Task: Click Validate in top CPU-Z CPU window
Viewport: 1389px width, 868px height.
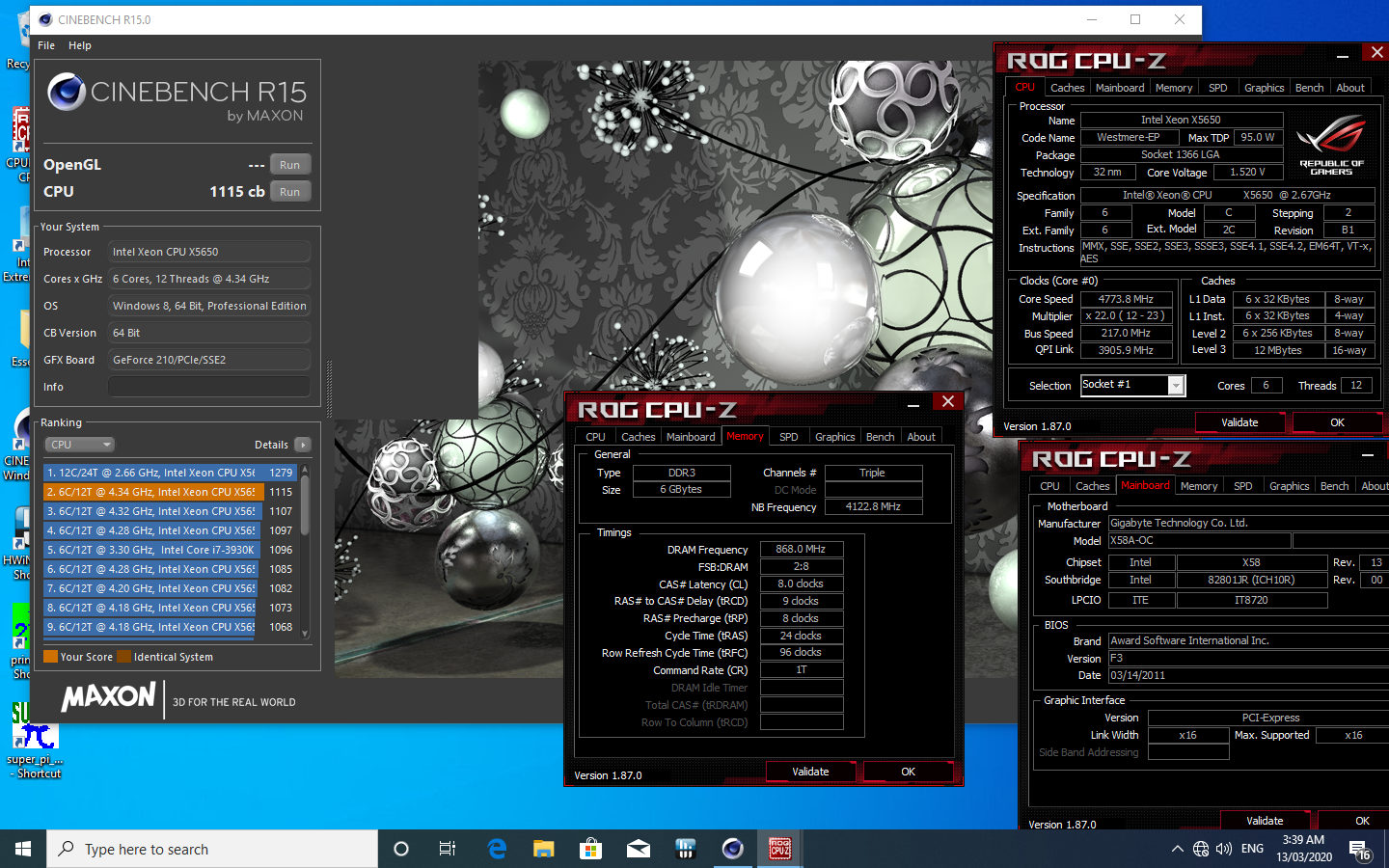Action: pyautogui.click(x=1239, y=422)
